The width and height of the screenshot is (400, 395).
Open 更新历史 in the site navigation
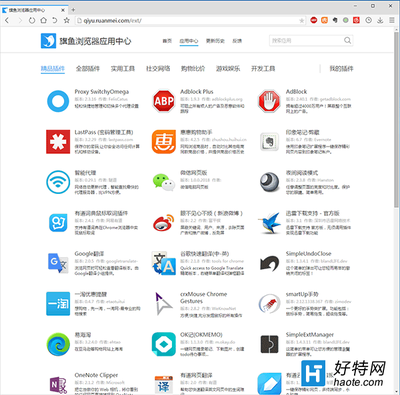point(215,41)
